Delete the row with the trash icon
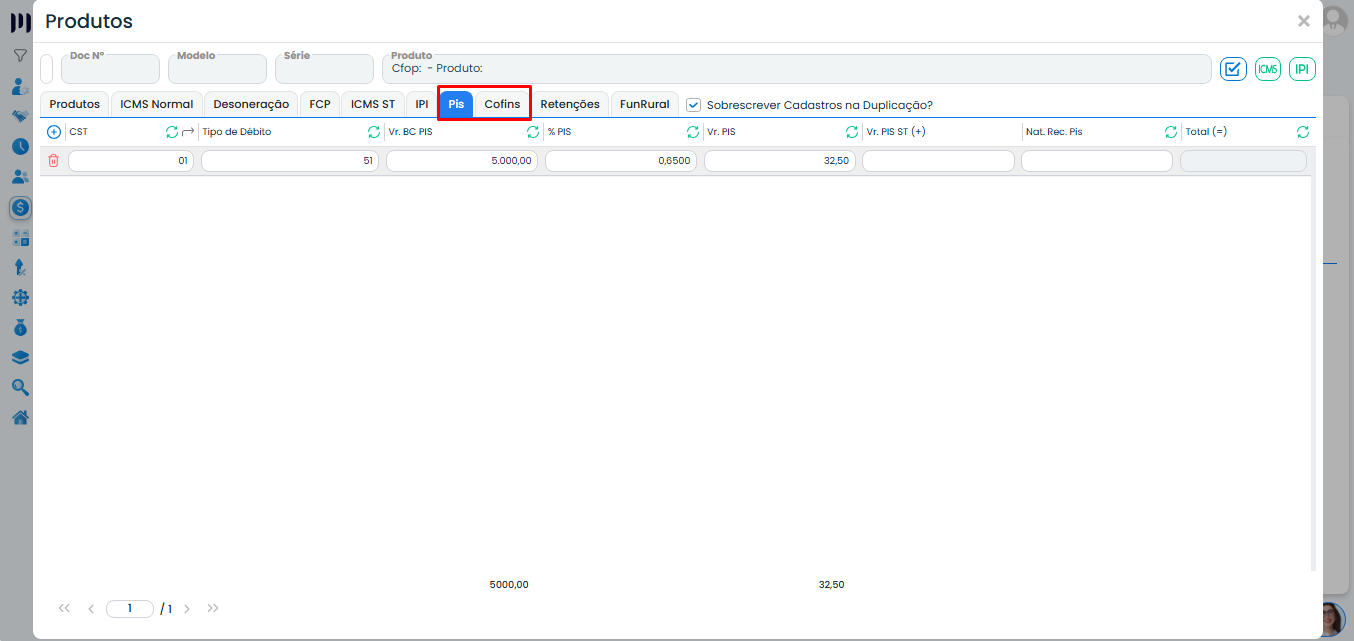This screenshot has height=641, width=1354. [x=54, y=161]
